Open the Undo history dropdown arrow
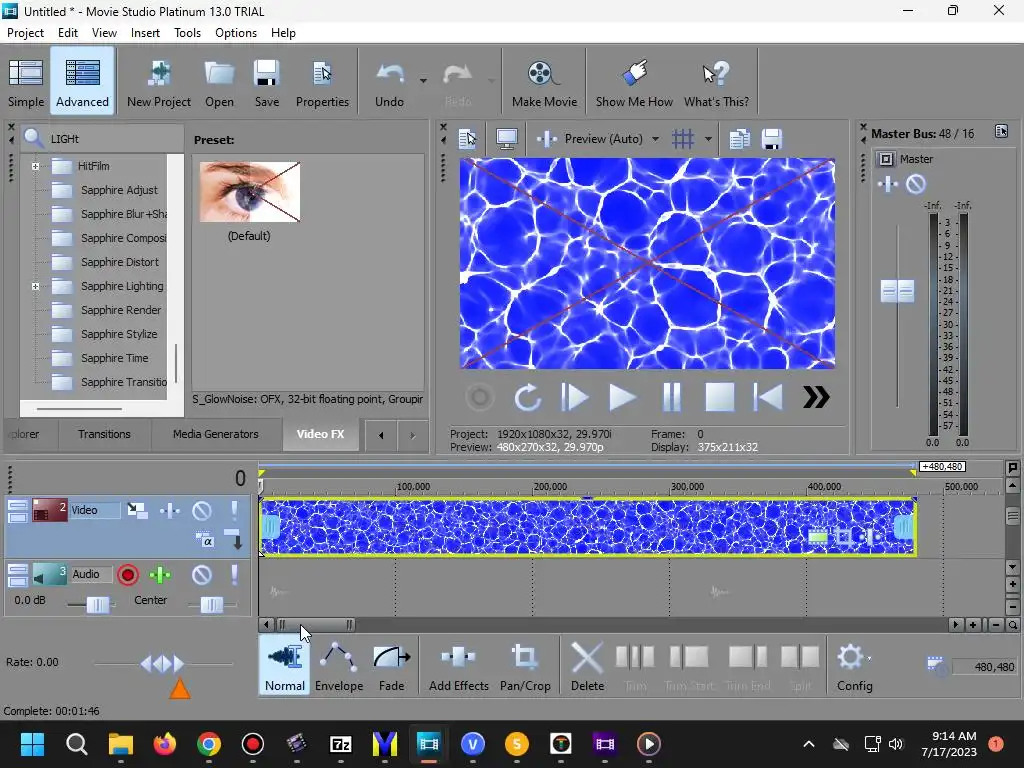Screen dimensions: 1024x768 tap(423, 81)
